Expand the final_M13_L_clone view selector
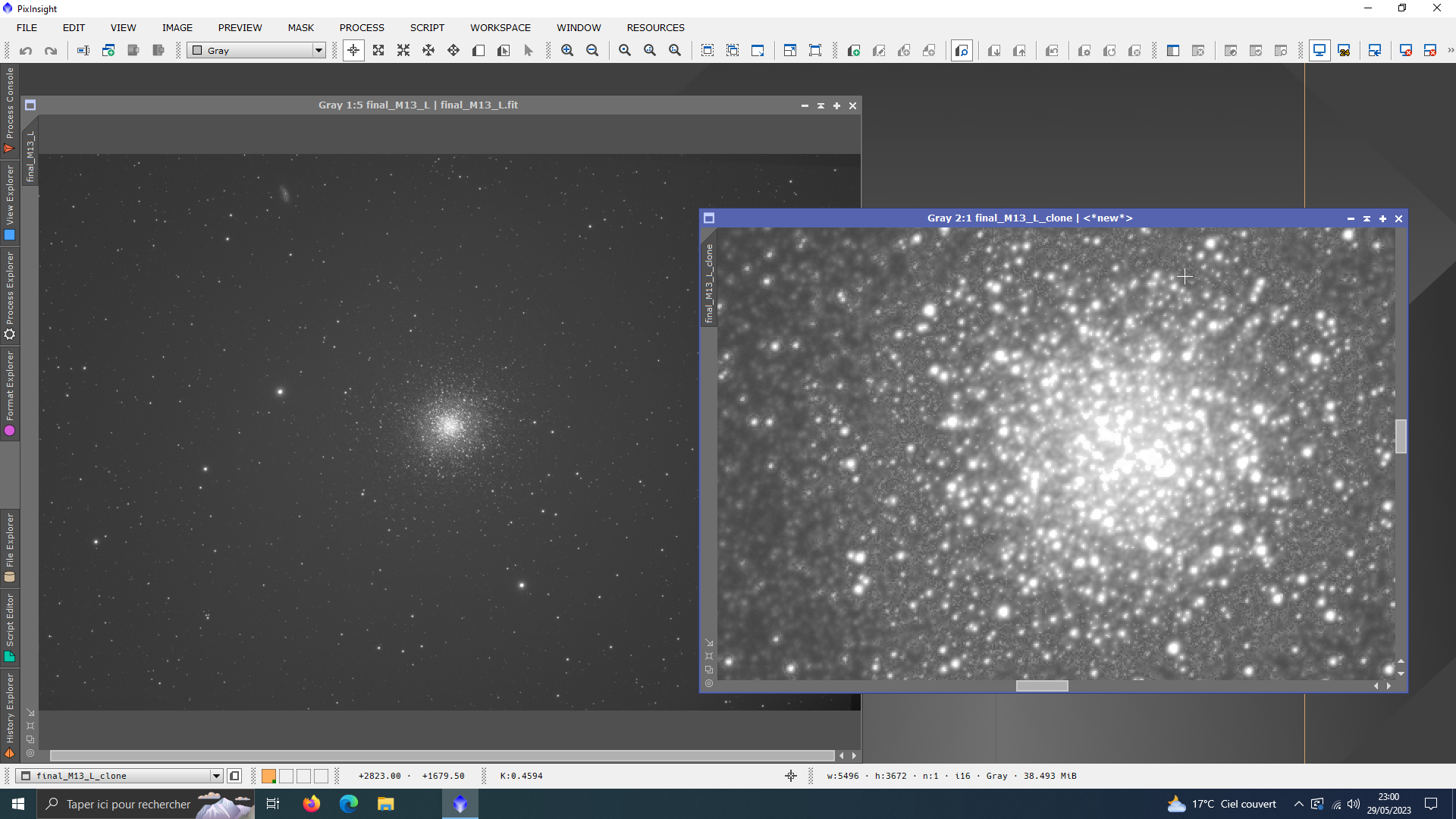 216,776
